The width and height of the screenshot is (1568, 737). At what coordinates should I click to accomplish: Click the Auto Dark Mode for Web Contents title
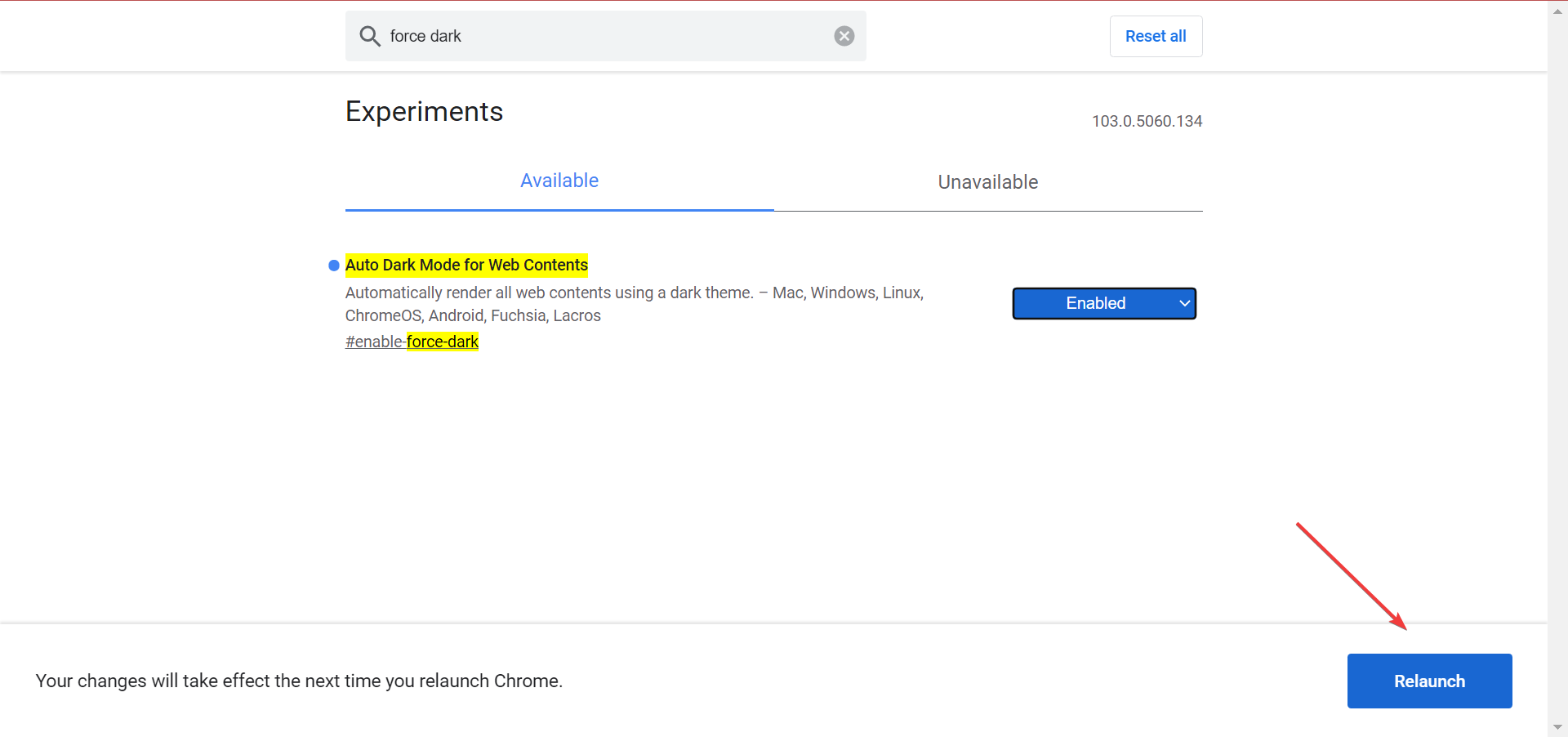point(466,265)
